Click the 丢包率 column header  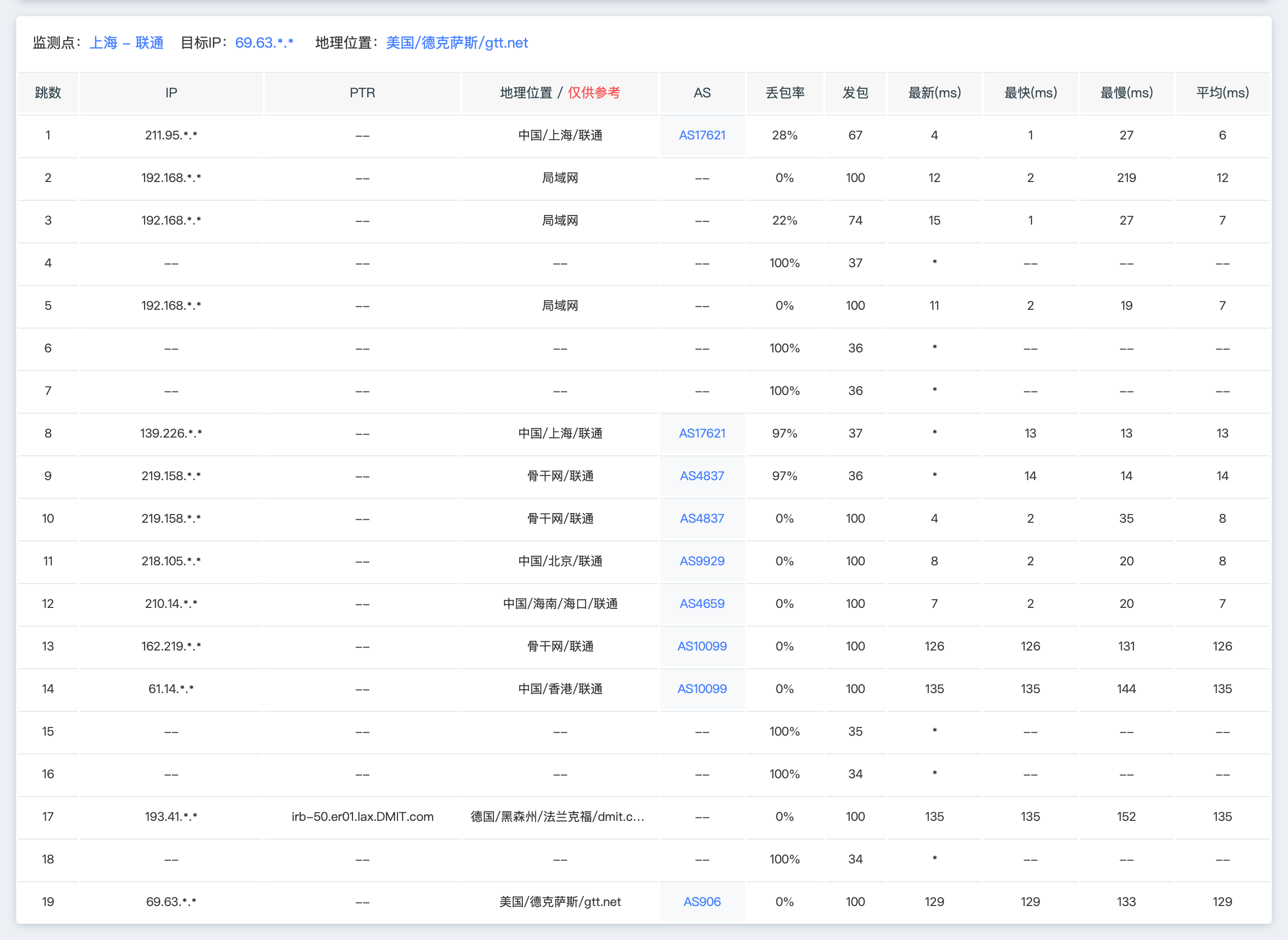pyautogui.click(x=785, y=93)
